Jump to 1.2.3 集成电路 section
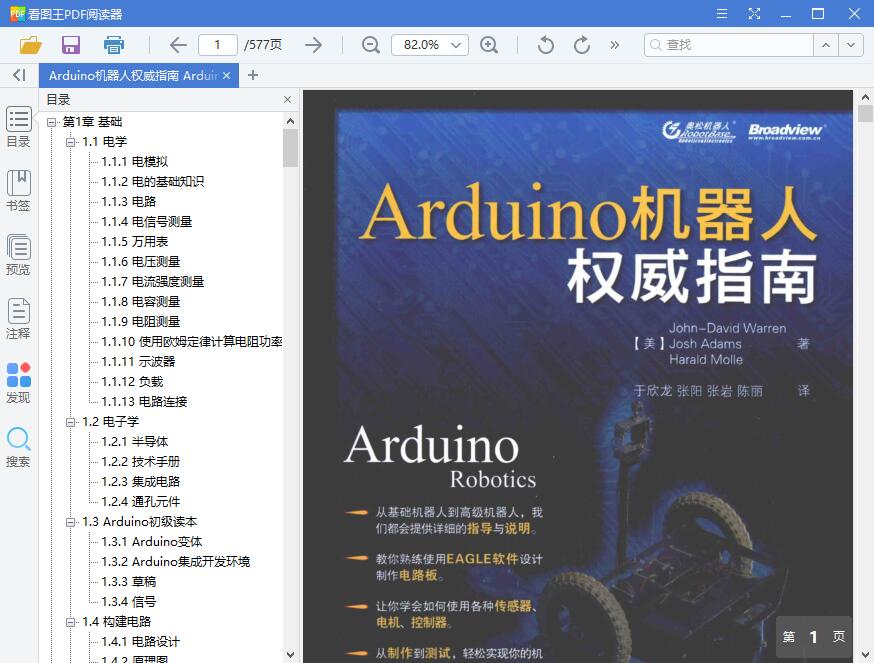 (140, 482)
